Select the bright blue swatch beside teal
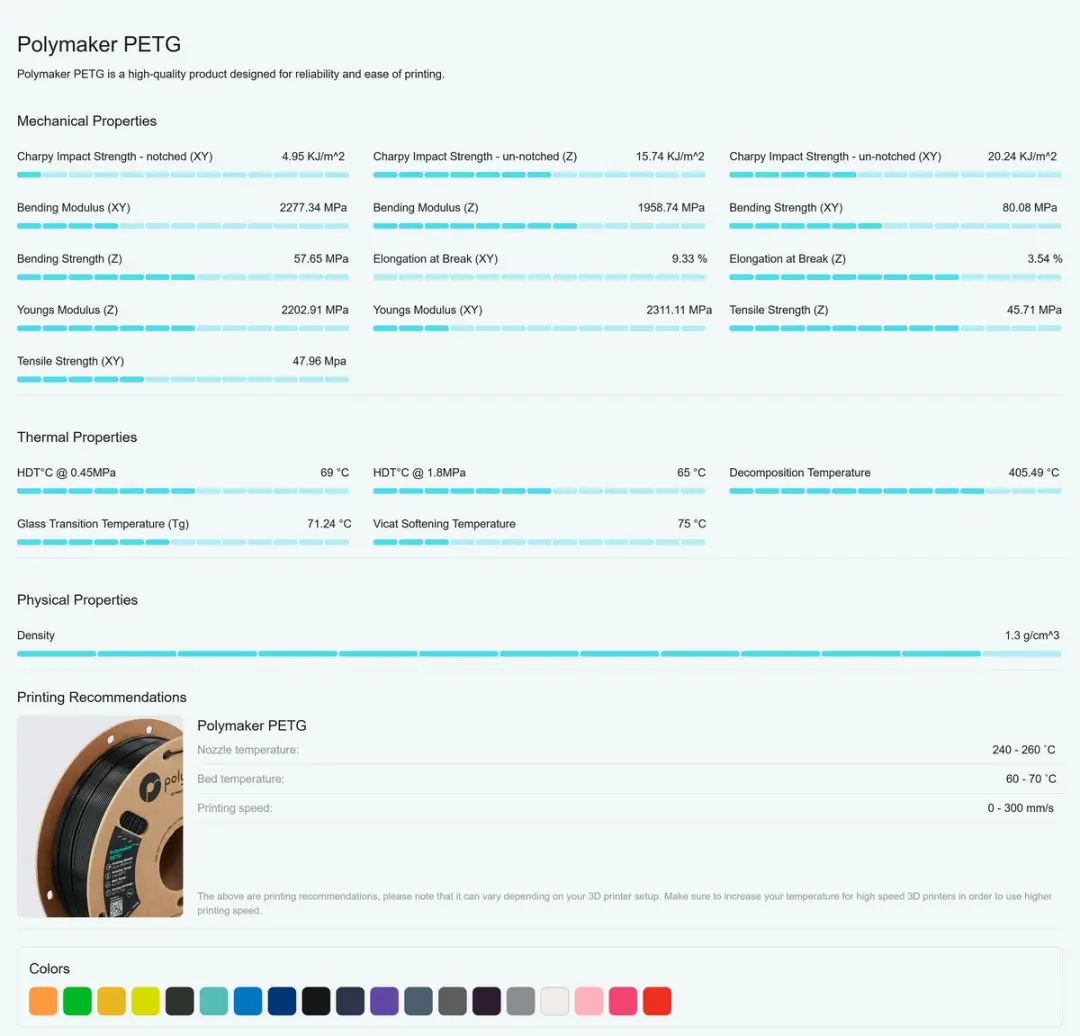The height and width of the screenshot is (1036, 1080). tap(248, 1001)
